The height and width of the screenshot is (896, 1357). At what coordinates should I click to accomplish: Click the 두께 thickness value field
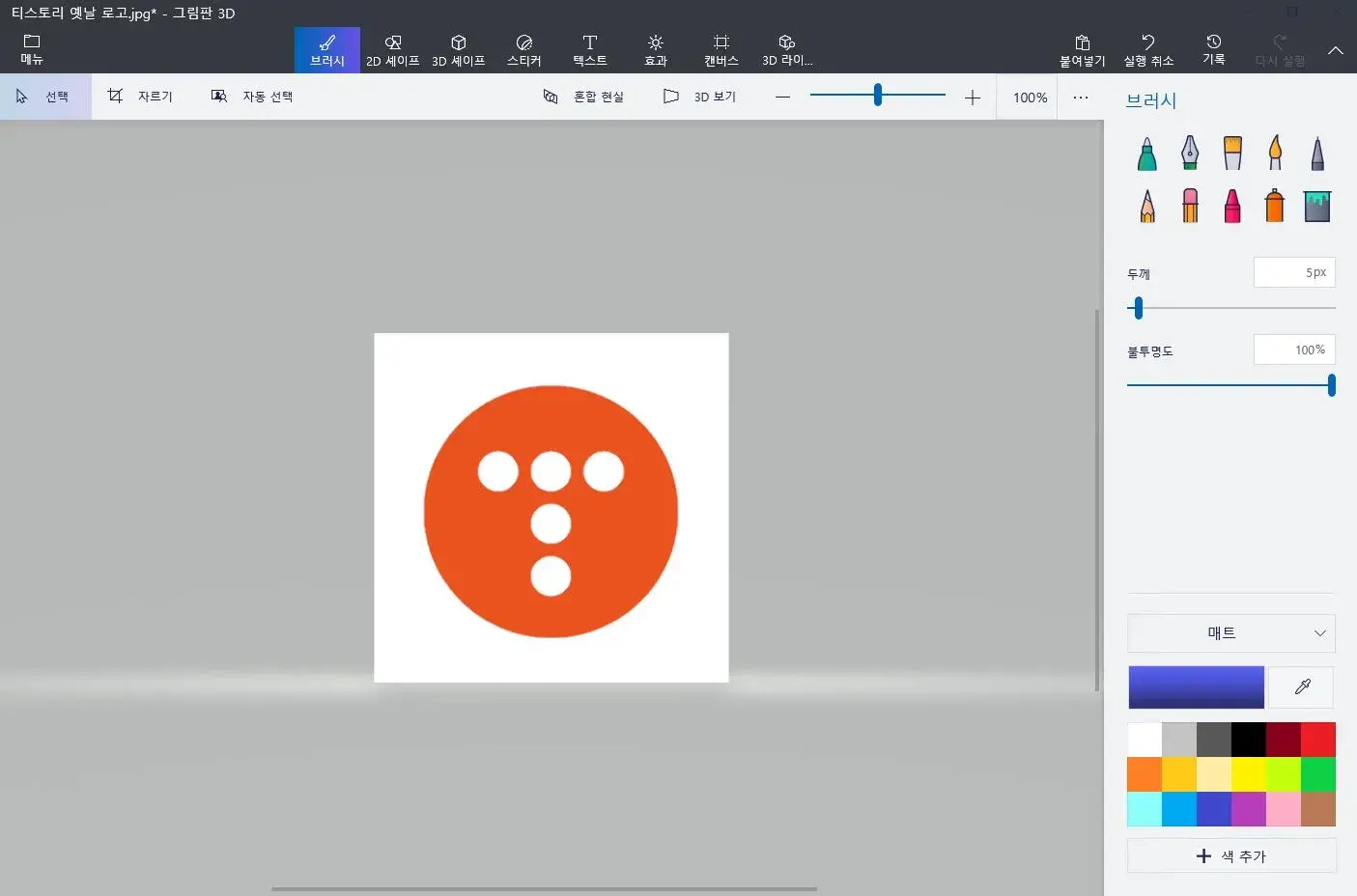(1294, 272)
